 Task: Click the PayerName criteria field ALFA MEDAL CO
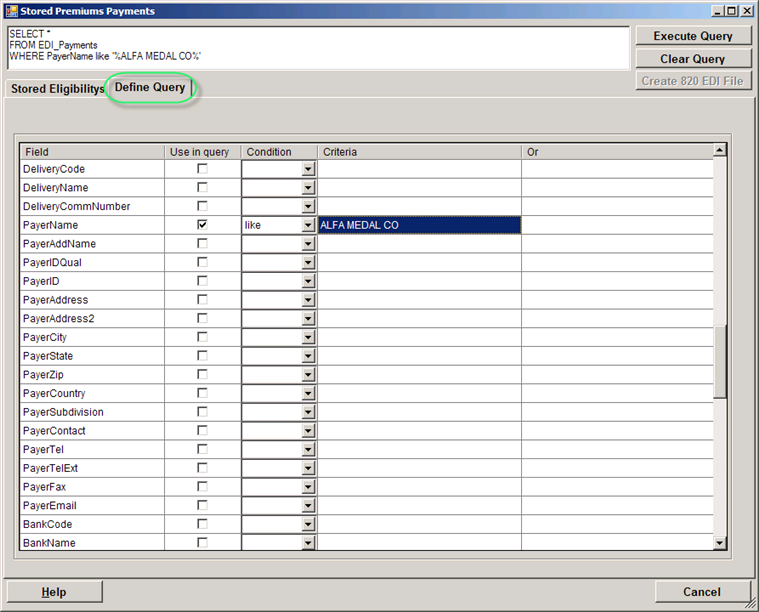pyautogui.click(x=418, y=225)
